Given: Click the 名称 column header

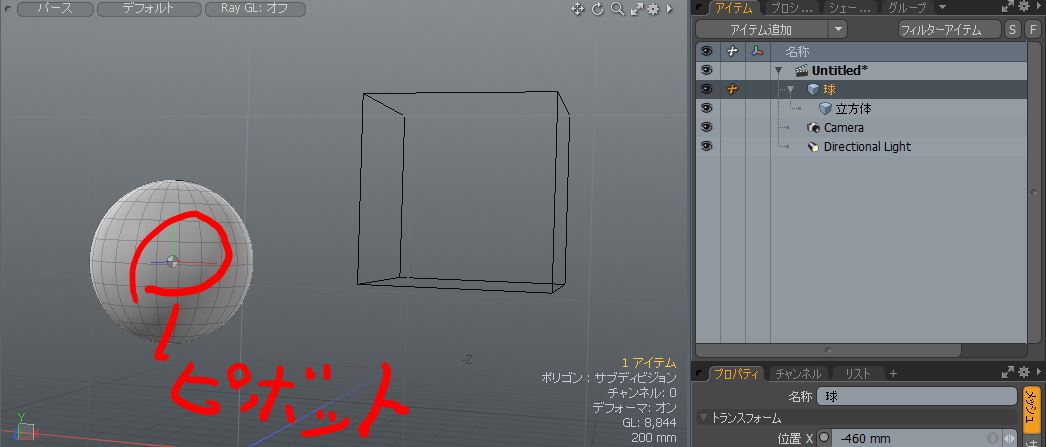Looking at the screenshot, I should [x=797, y=51].
